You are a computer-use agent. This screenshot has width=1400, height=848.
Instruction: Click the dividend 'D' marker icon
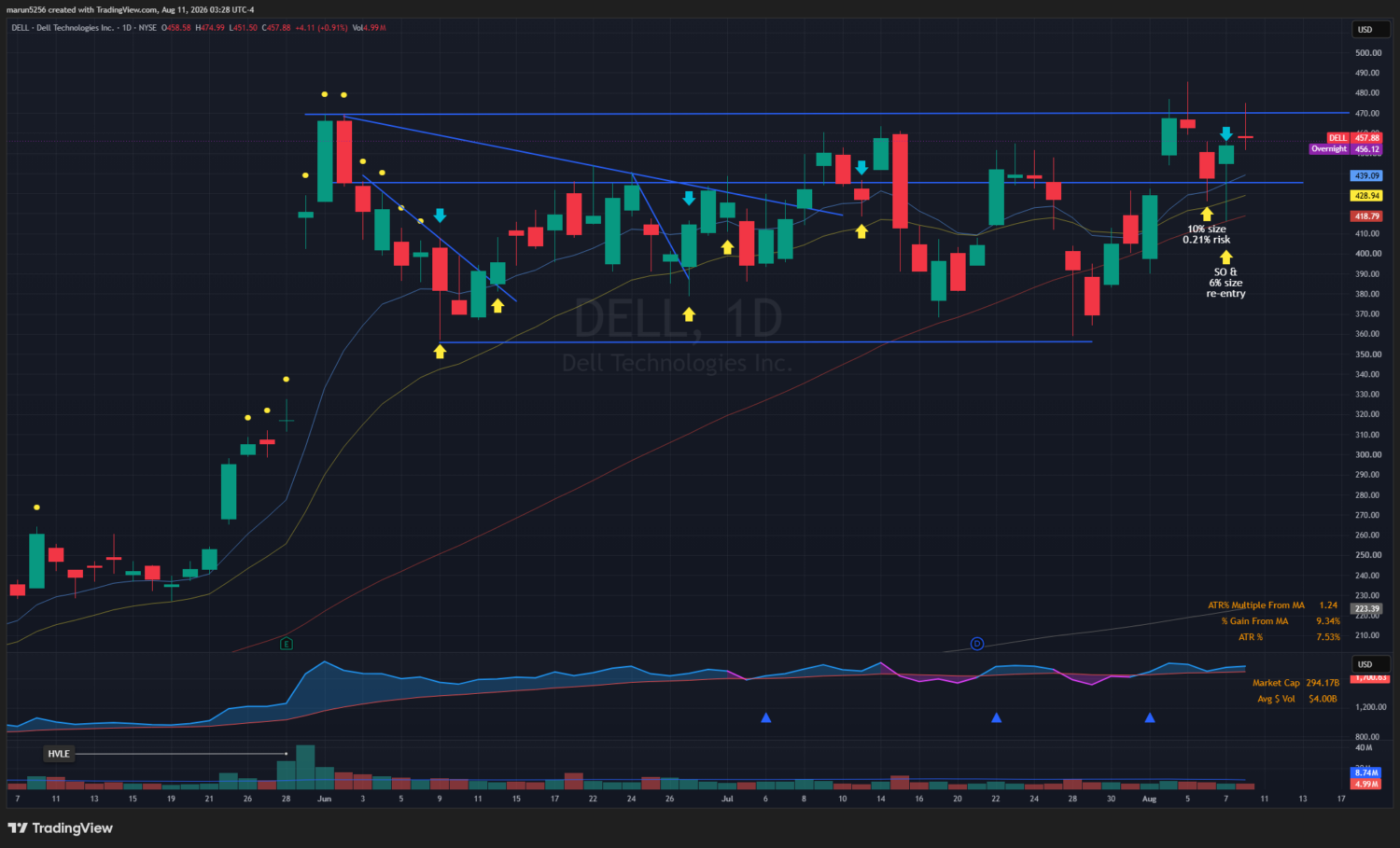click(x=977, y=644)
